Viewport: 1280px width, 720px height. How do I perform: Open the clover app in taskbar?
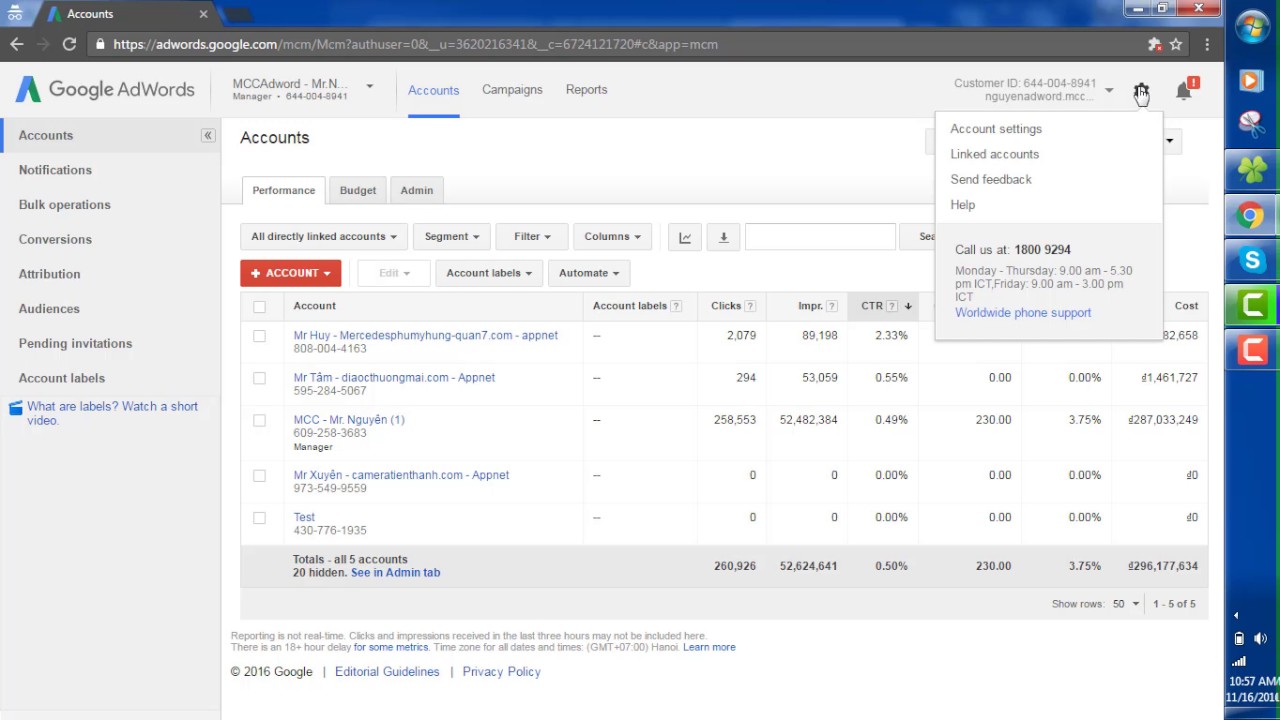(1252, 170)
